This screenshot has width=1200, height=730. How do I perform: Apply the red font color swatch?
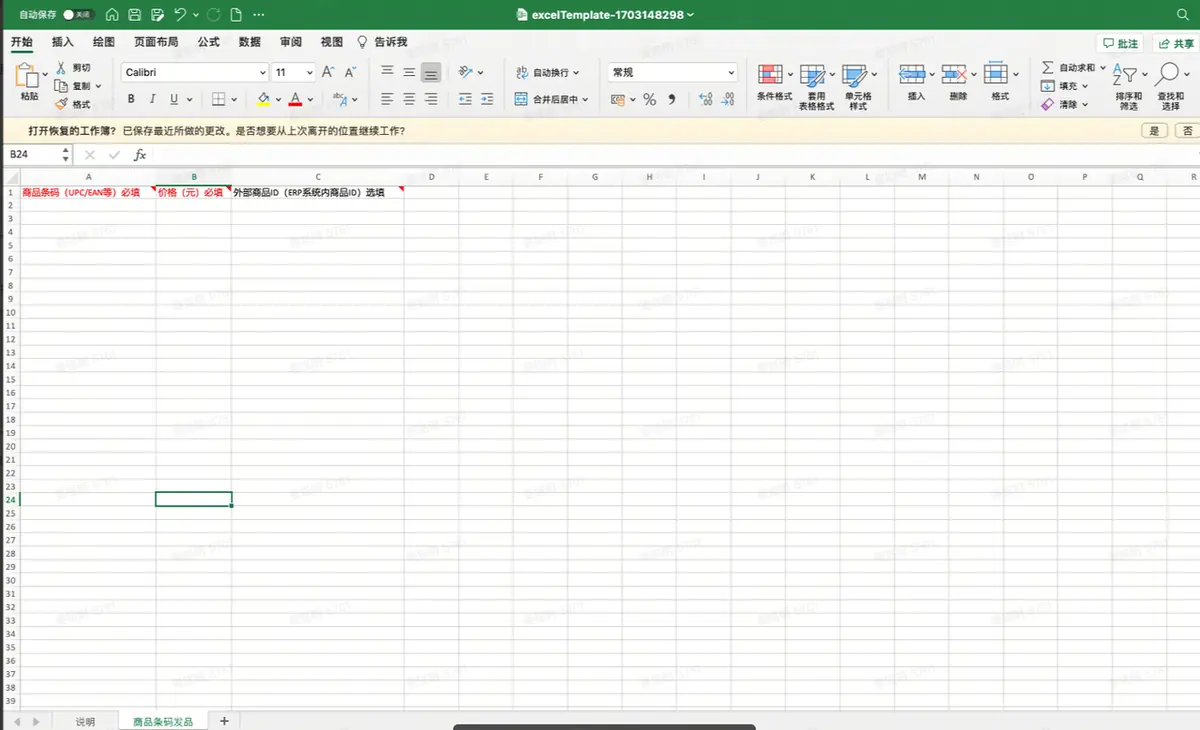(295, 99)
